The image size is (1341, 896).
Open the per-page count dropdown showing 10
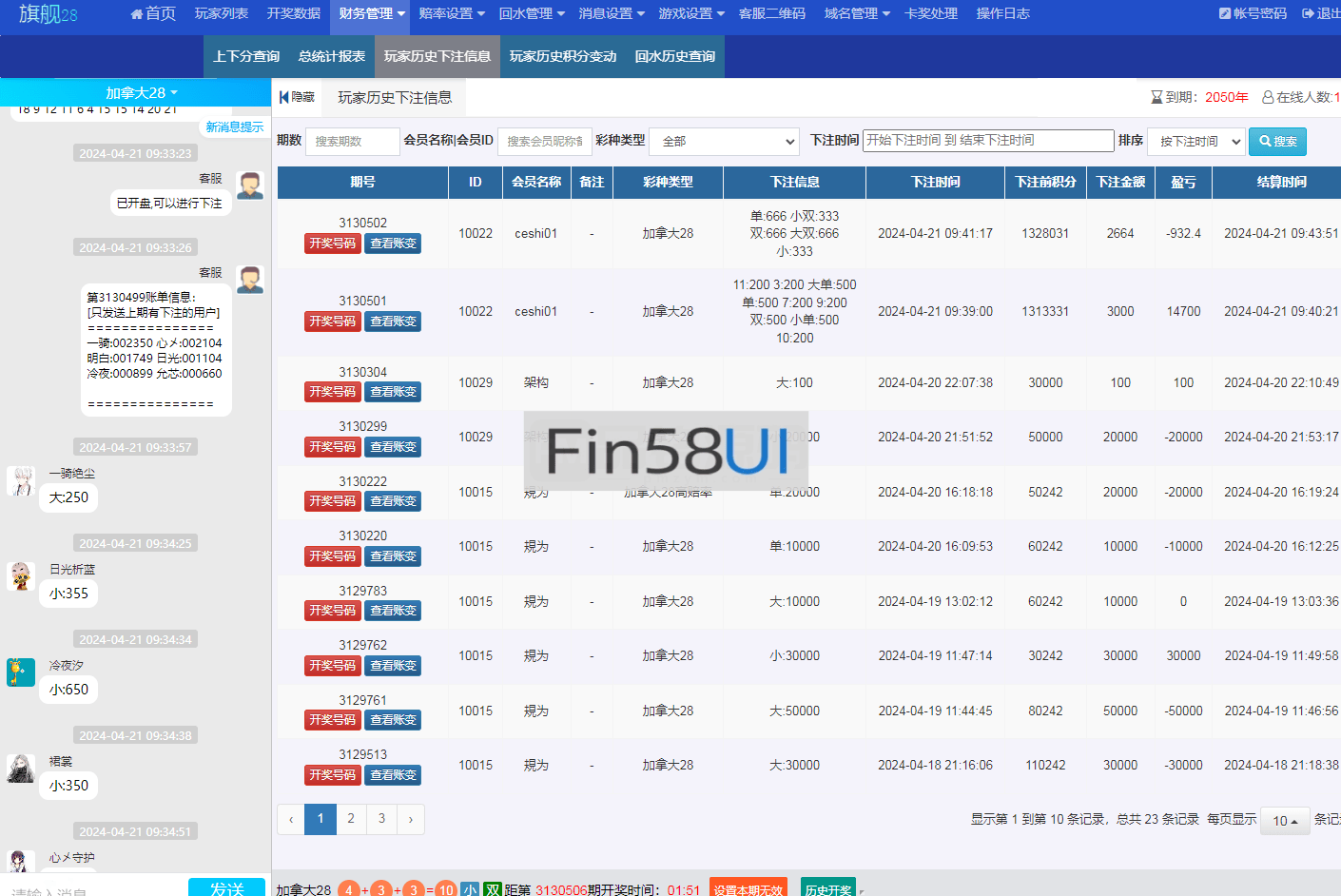pyautogui.click(x=1284, y=820)
